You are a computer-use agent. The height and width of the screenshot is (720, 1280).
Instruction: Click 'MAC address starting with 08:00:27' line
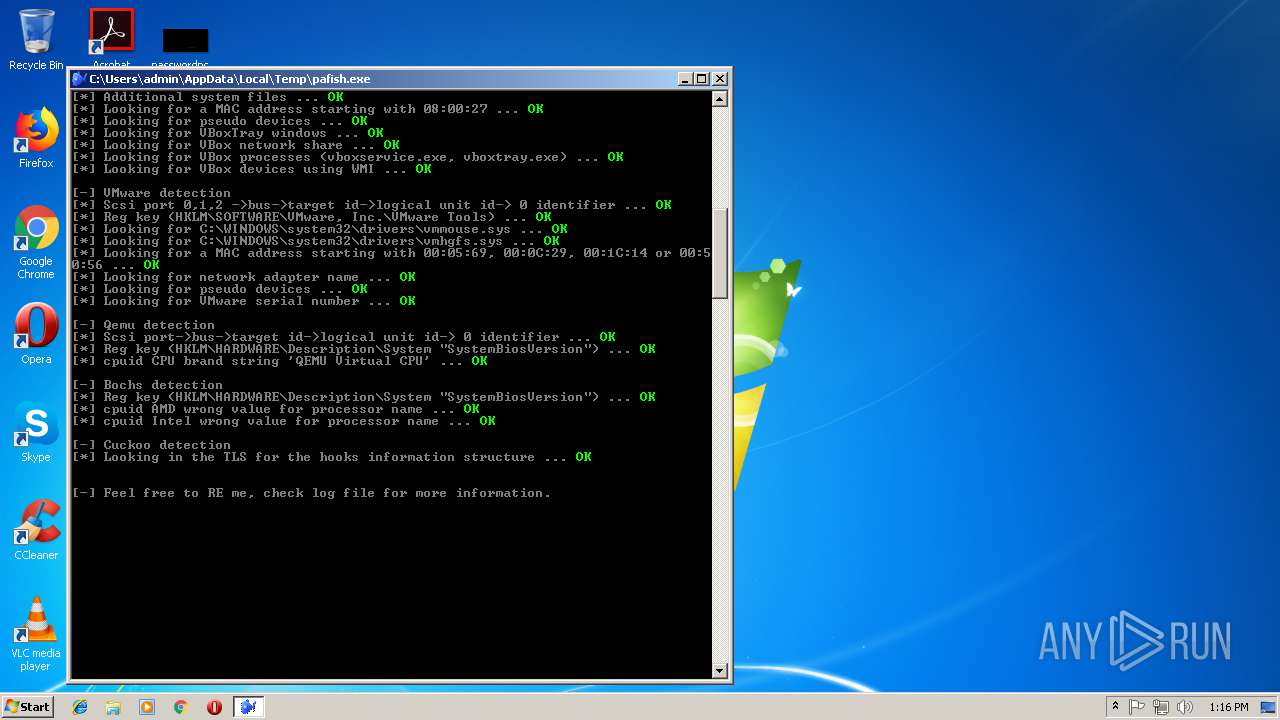pyautogui.click(x=307, y=109)
